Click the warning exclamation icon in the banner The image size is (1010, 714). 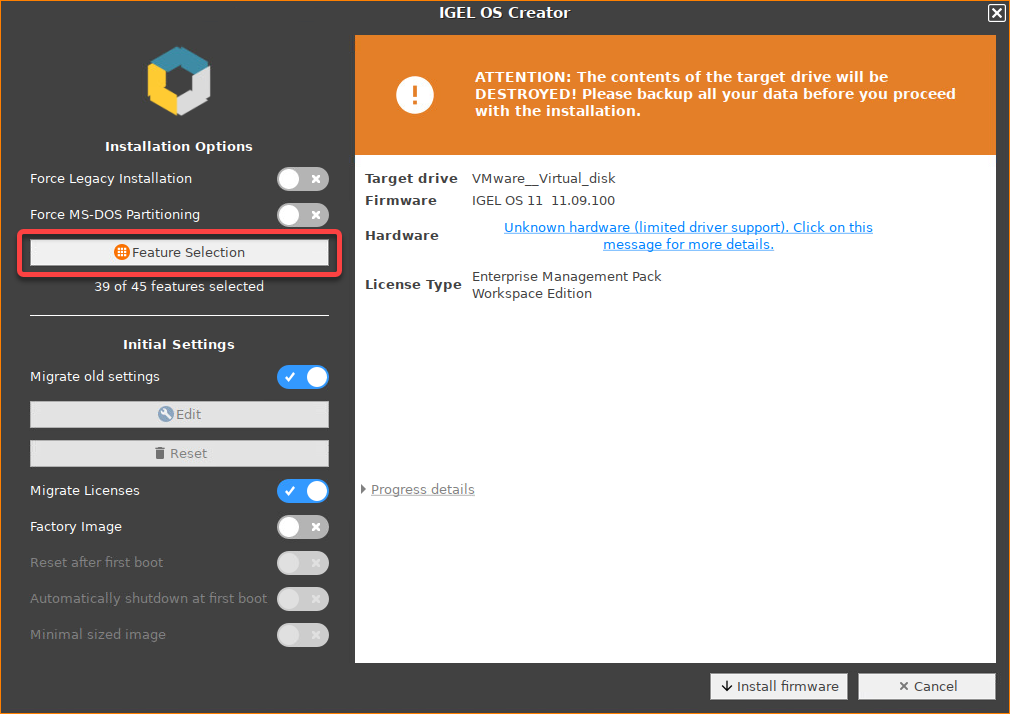(x=415, y=94)
